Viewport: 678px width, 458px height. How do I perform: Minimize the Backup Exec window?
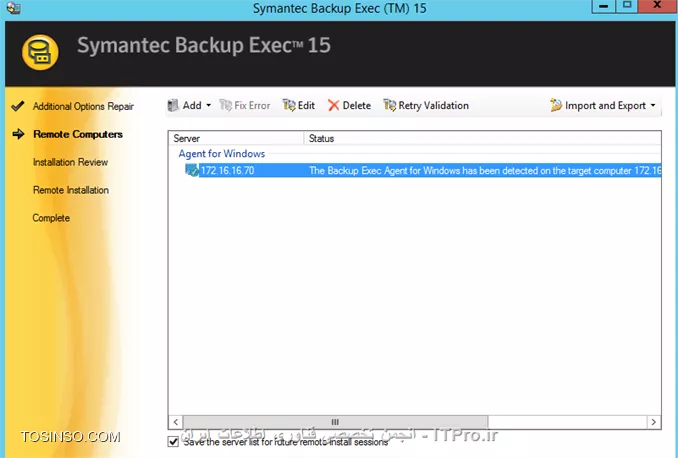[x=604, y=6]
